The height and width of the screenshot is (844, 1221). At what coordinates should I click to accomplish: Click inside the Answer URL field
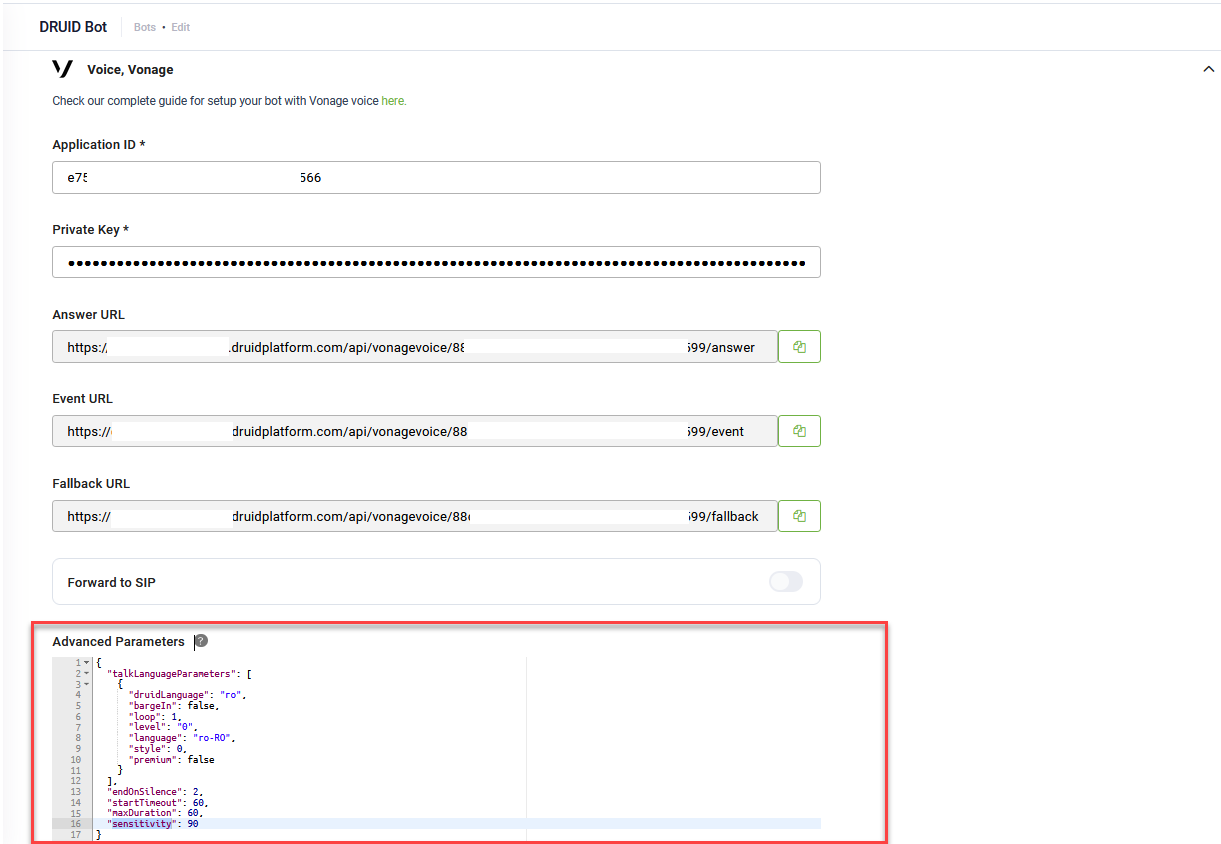(x=414, y=347)
